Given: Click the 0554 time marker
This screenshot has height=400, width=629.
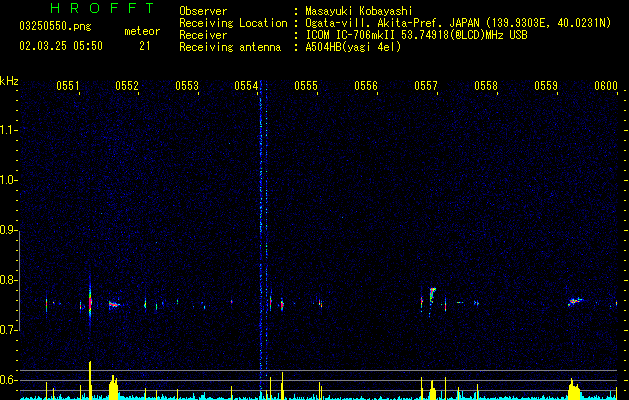Looking at the screenshot, I should coord(246,86).
